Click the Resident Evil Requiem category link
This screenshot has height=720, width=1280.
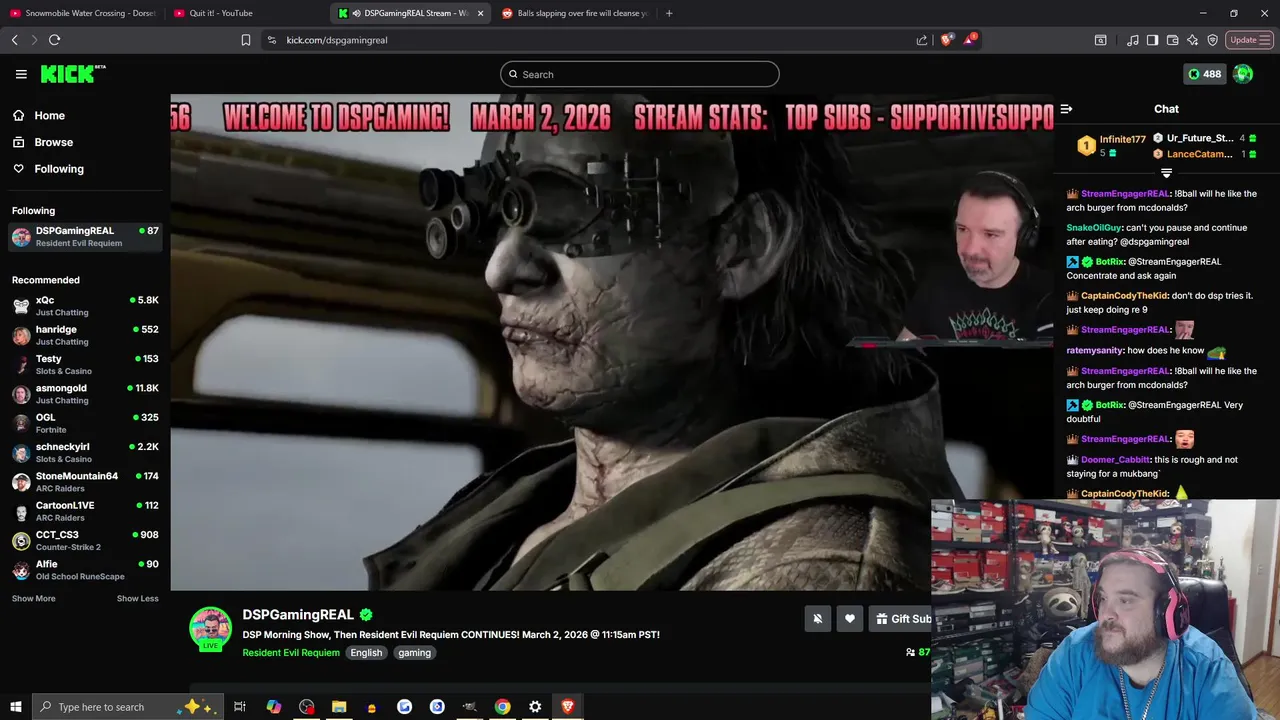(291, 653)
